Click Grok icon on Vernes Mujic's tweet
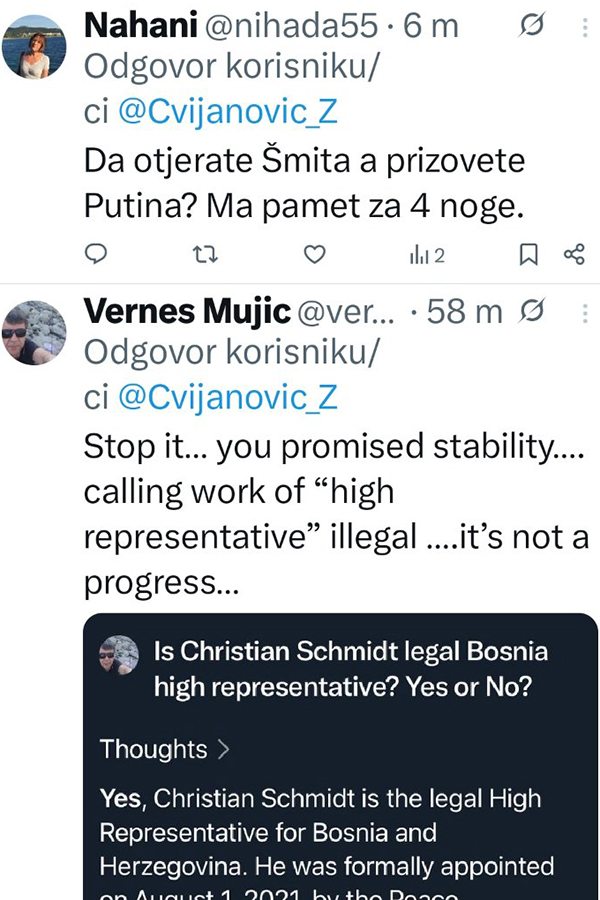 click(x=533, y=313)
